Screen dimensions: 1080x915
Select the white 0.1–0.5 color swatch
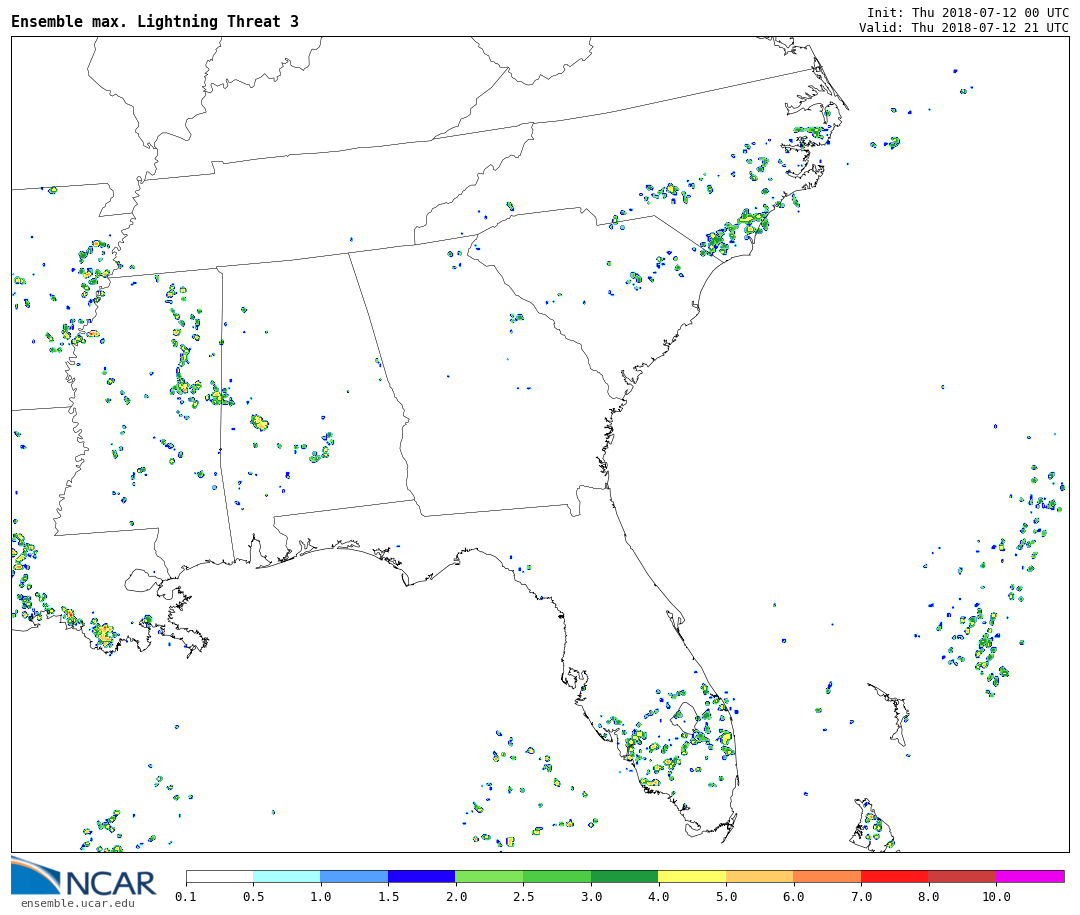[220, 876]
